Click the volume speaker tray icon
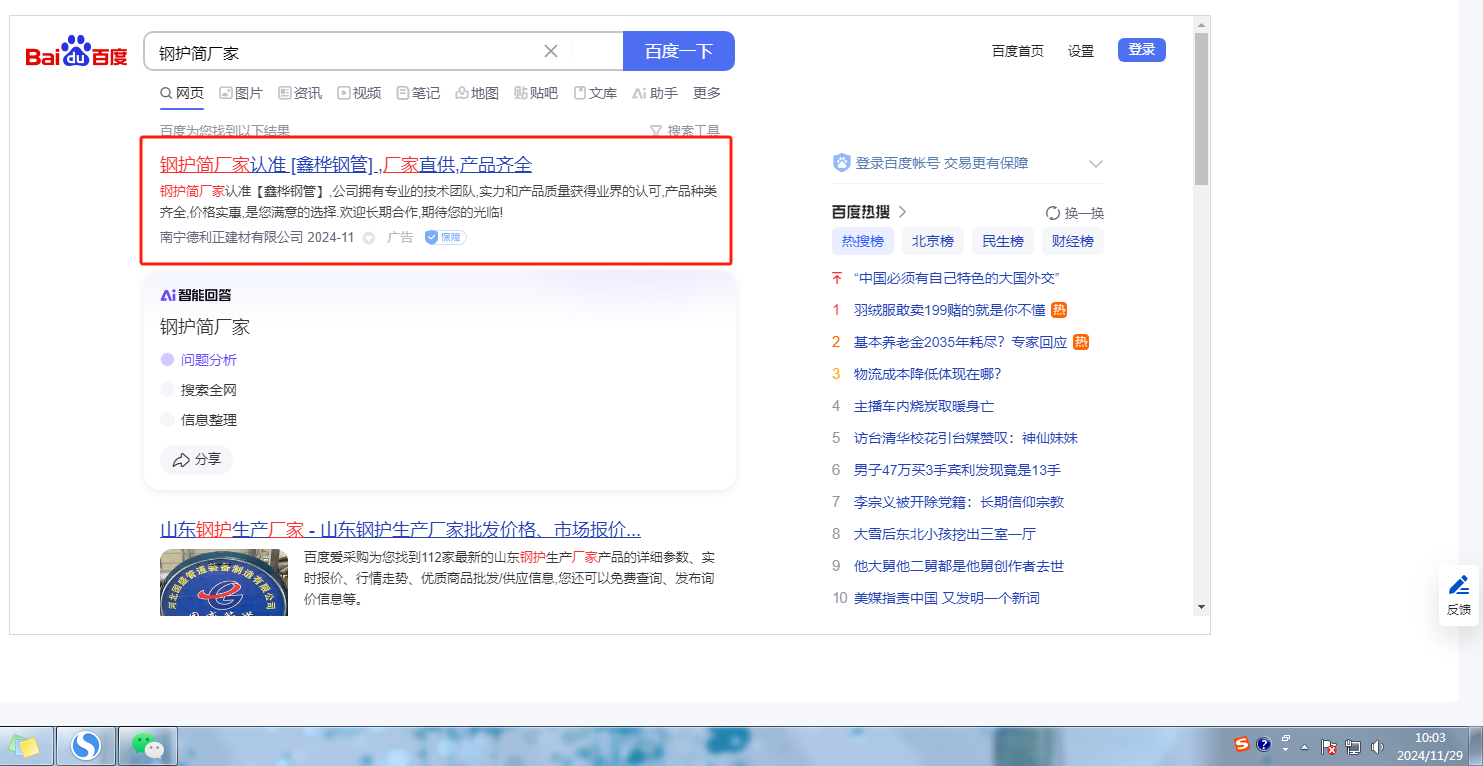Image resolution: width=1483 pixels, height=766 pixels. tap(1377, 746)
